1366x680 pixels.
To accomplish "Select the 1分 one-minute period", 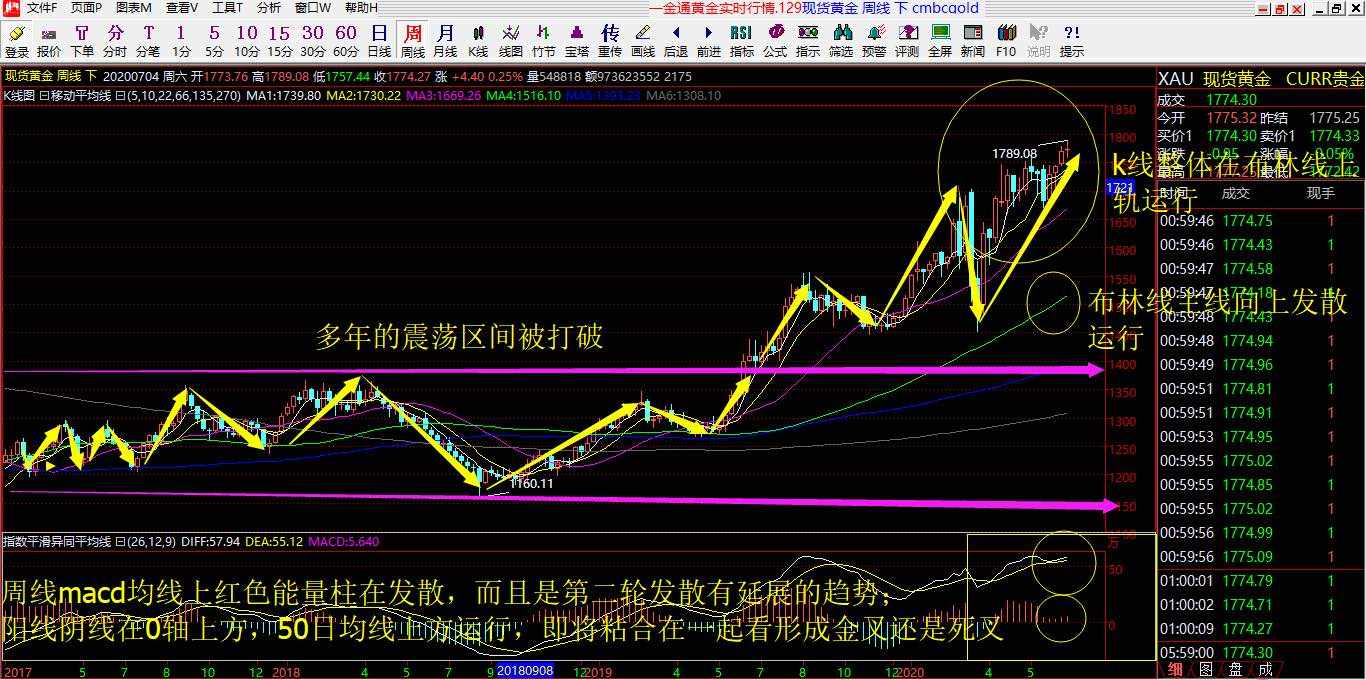I will (181, 41).
